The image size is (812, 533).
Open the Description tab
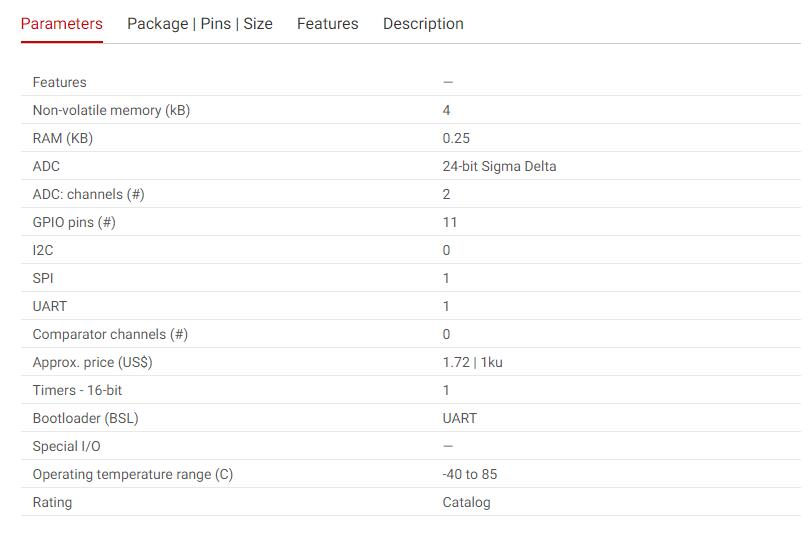pyautogui.click(x=423, y=24)
